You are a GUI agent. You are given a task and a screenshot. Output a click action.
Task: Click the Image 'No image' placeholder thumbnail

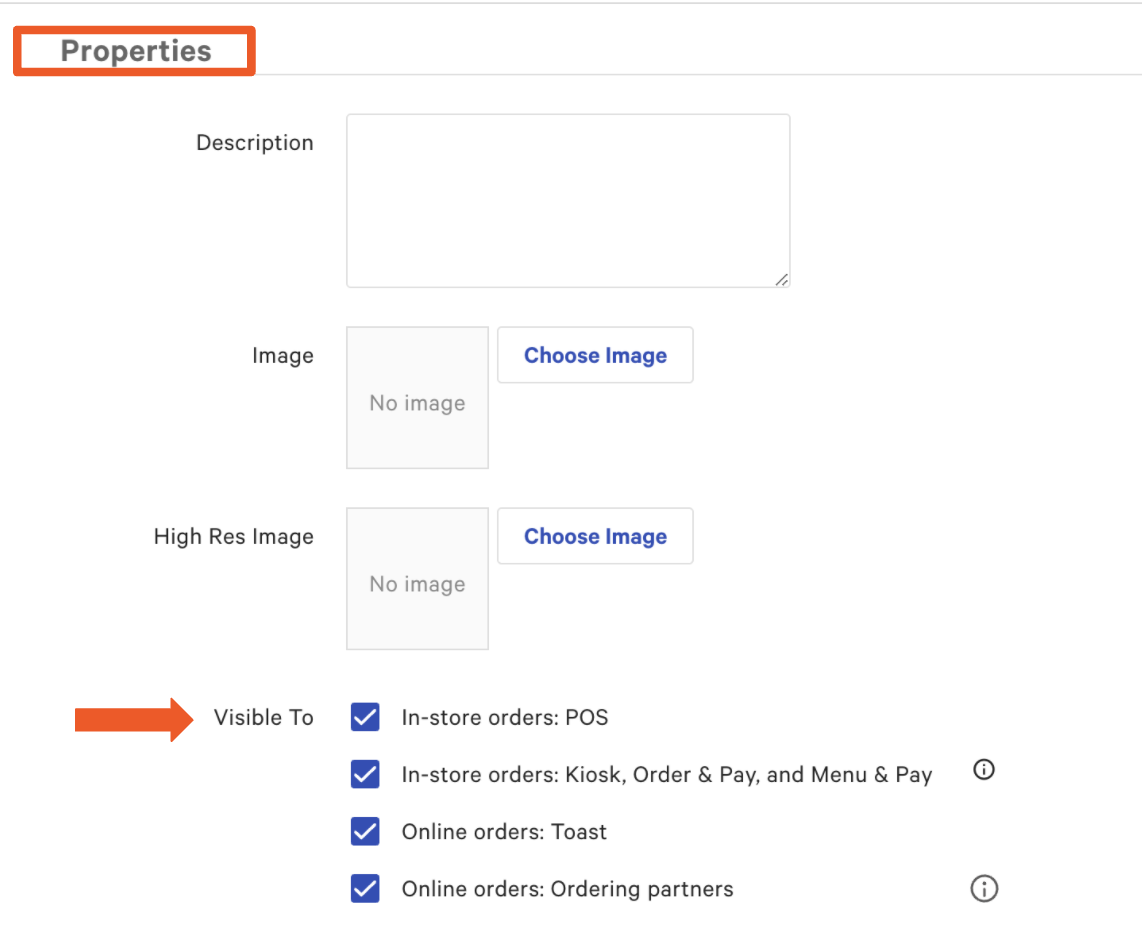(x=417, y=397)
